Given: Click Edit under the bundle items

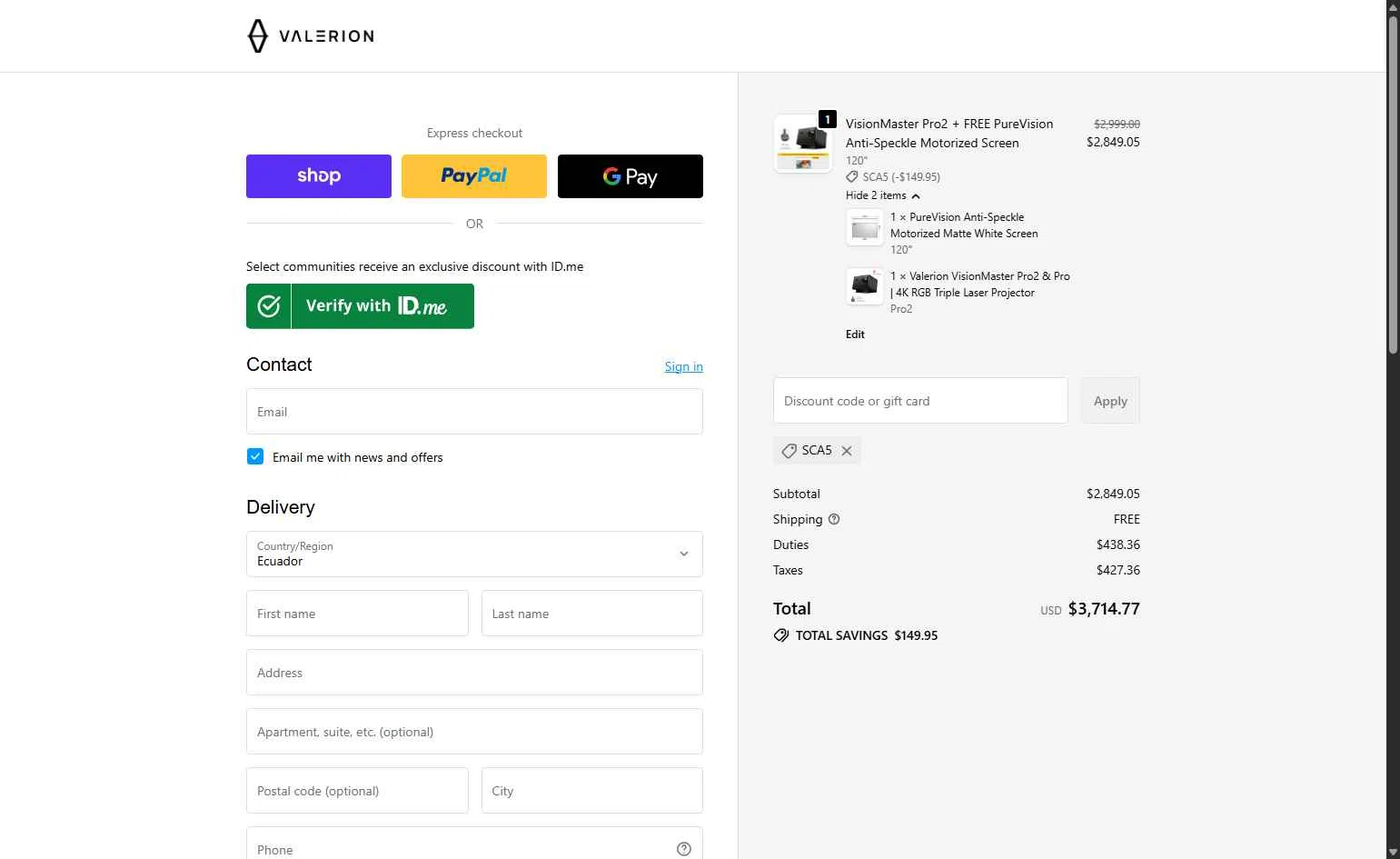Looking at the screenshot, I should [855, 335].
